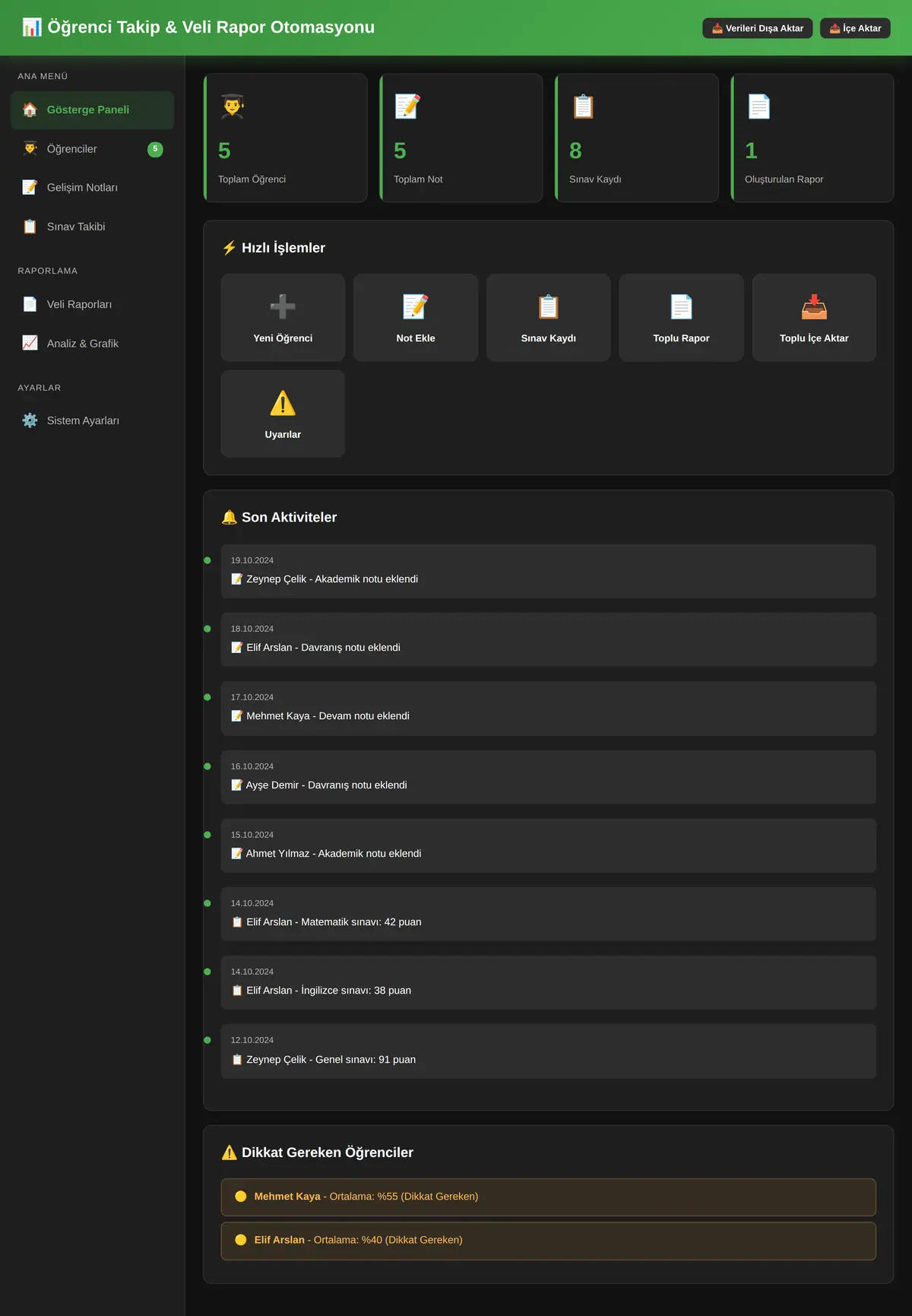Click the Toplu Rapor quick action
This screenshot has height=1316, width=912.
click(x=682, y=318)
